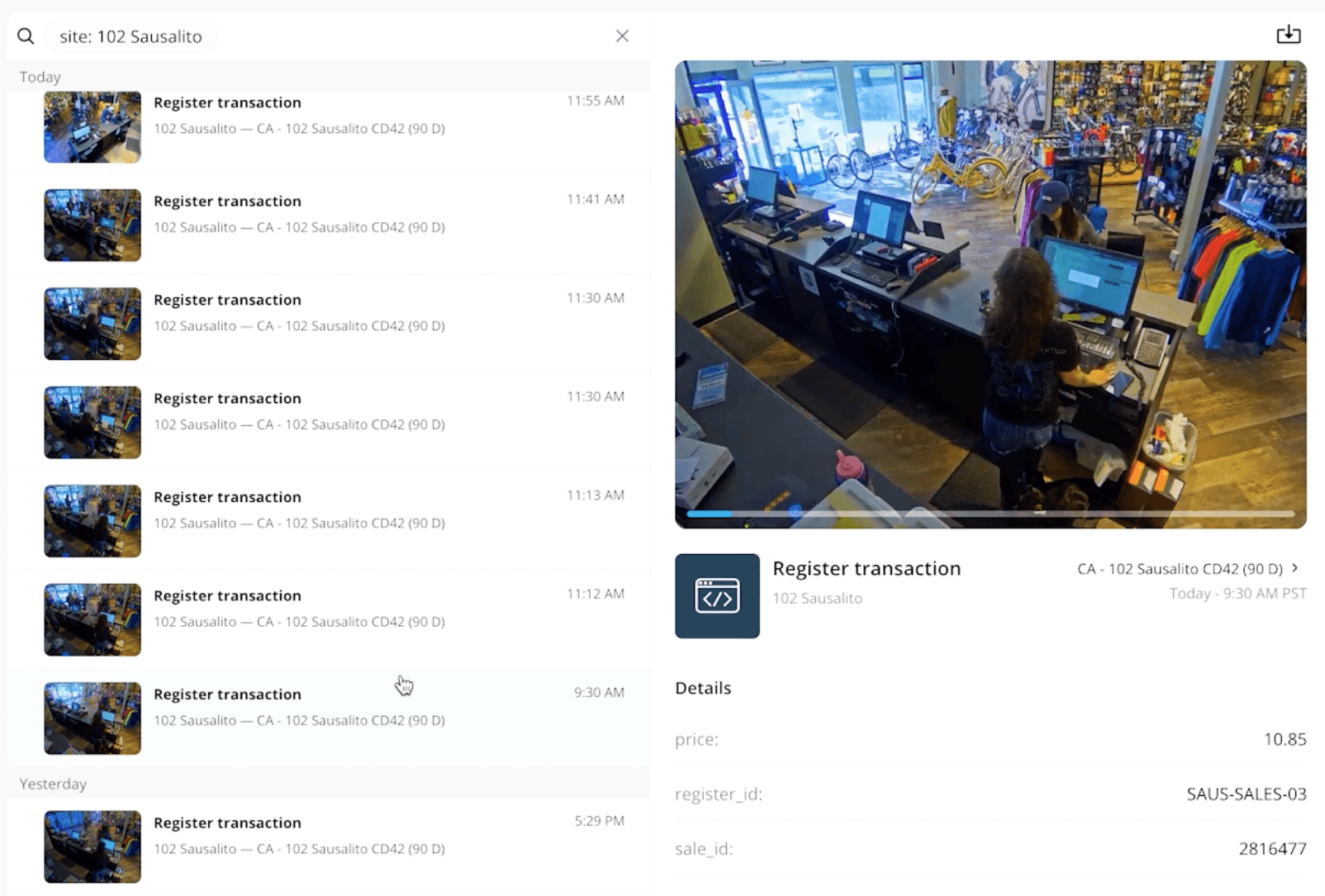Open the 11:55 AM register transaction
The height and width of the screenshot is (896, 1325).
tap(328, 127)
